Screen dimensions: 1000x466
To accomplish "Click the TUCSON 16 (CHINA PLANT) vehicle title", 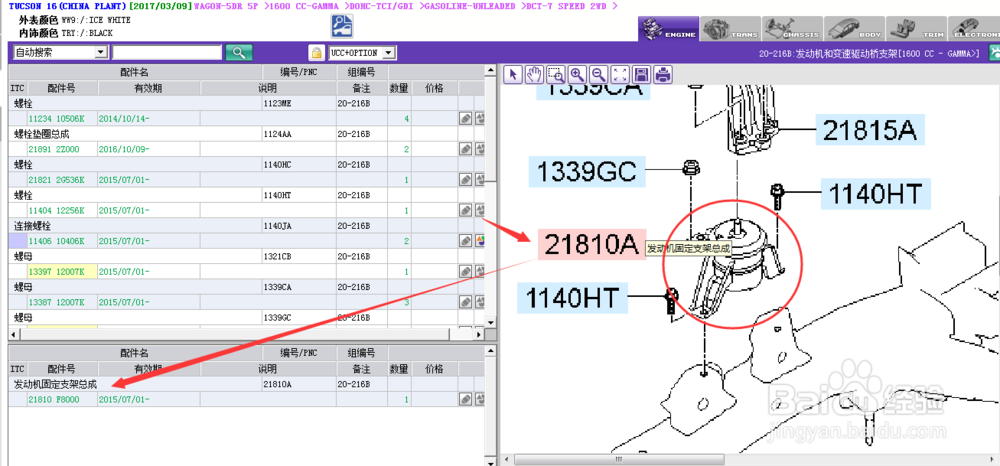I will coord(68,6).
